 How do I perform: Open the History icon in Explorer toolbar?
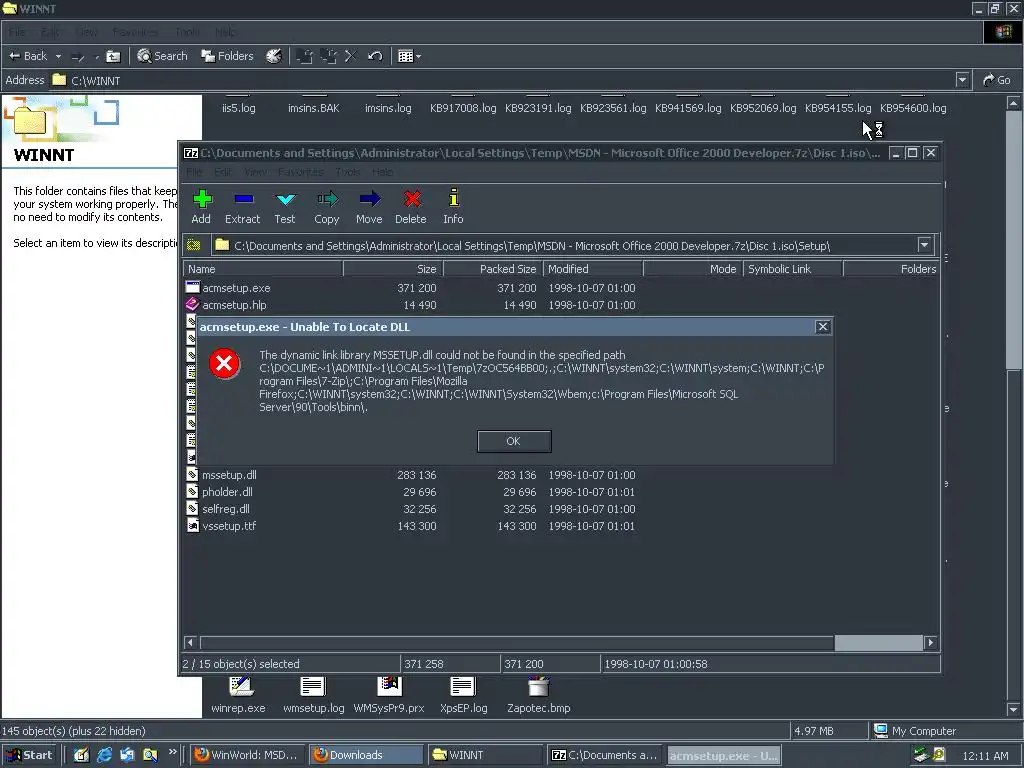[274, 56]
